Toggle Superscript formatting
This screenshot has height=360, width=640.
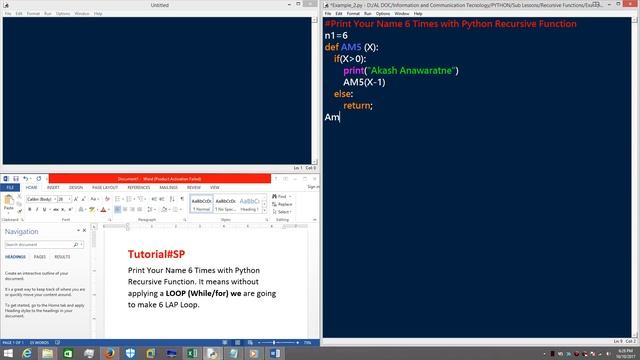click(70, 209)
